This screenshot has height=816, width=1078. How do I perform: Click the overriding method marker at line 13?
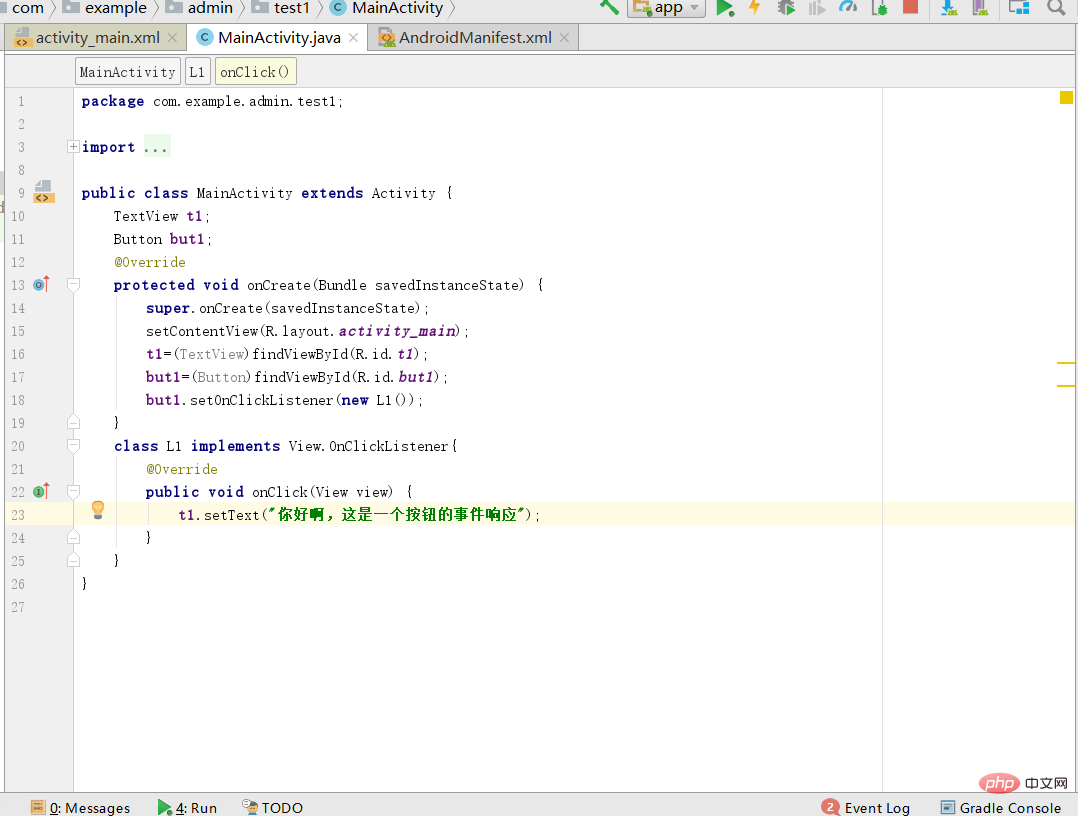pyautogui.click(x=41, y=284)
